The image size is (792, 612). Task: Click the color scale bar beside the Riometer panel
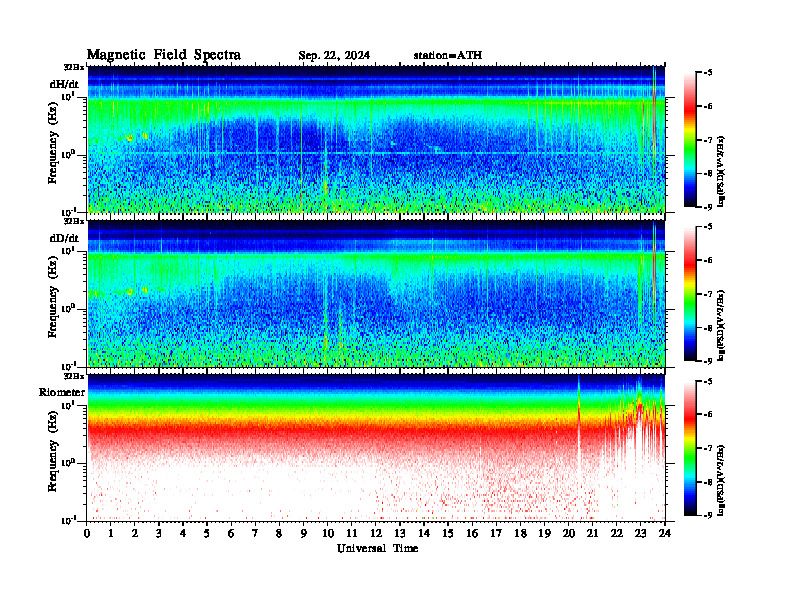[690, 448]
